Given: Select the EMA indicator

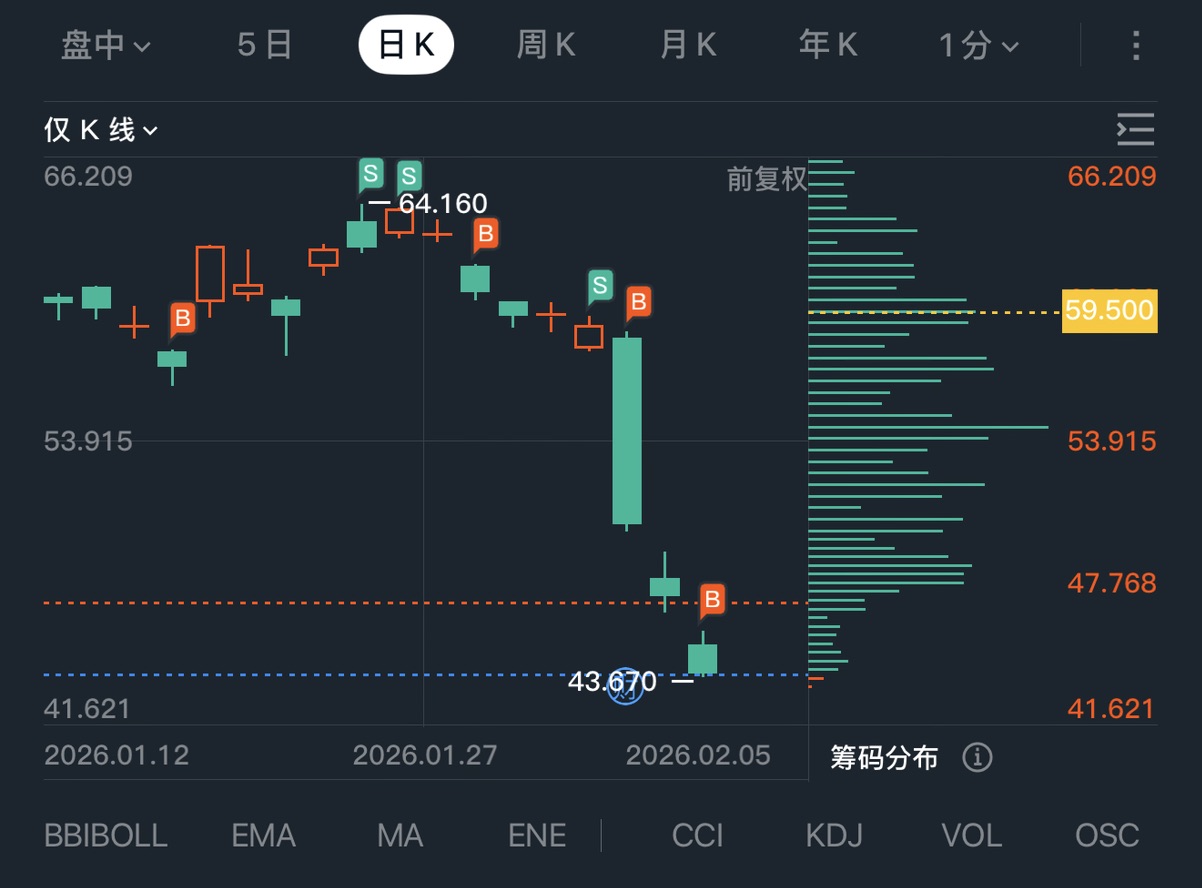Looking at the screenshot, I should [x=263, y=835].
